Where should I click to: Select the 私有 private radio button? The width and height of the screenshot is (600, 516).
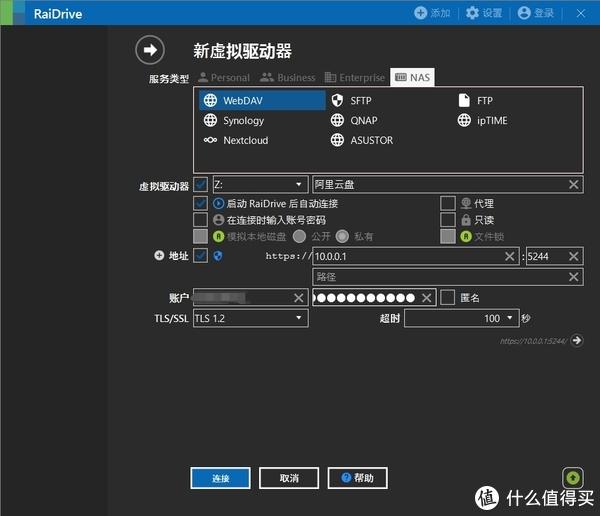[x=342, y=237]
